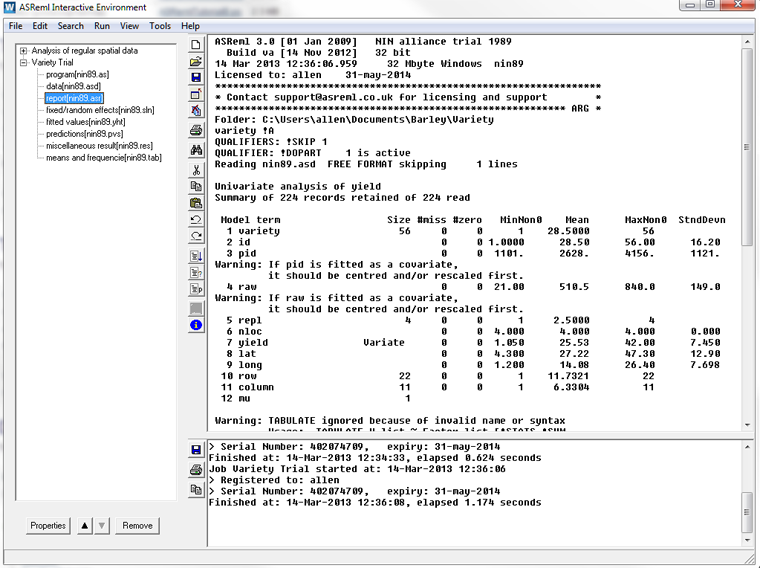The height and width of the screenshot is (568, 760).
Task: Click the report pane's vertical scrollbar down arrow
Action: [747, 427]
